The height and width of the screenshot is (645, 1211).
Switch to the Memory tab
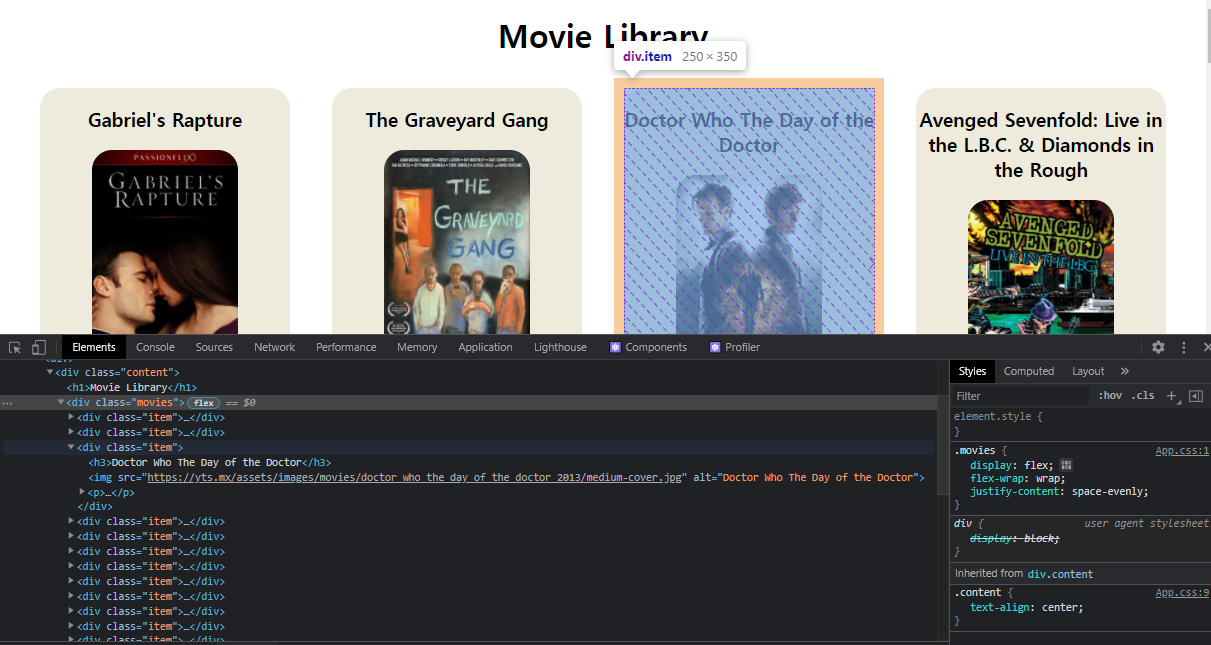tap(417, 347)
